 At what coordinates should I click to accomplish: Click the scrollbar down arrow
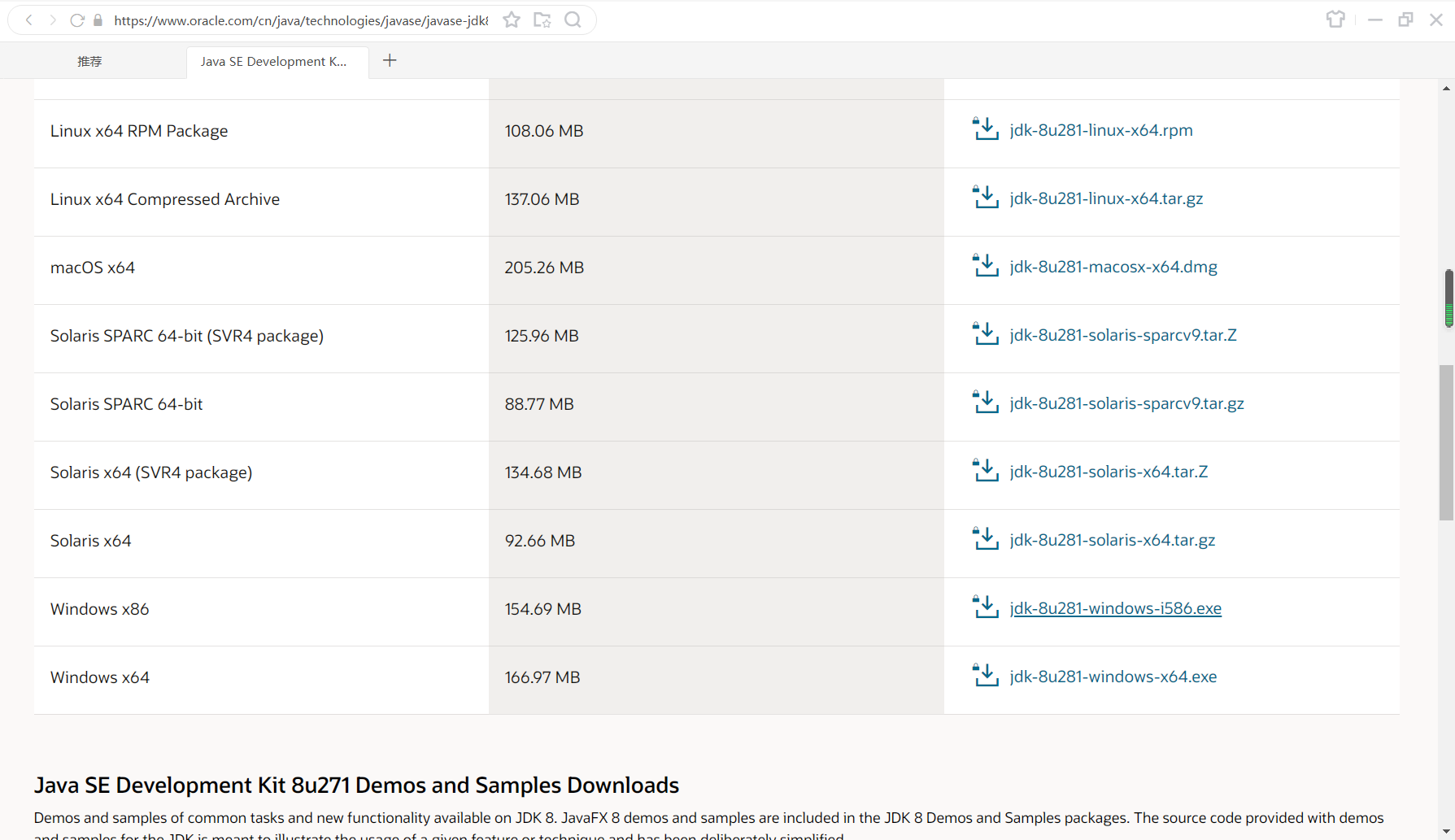1446,831
